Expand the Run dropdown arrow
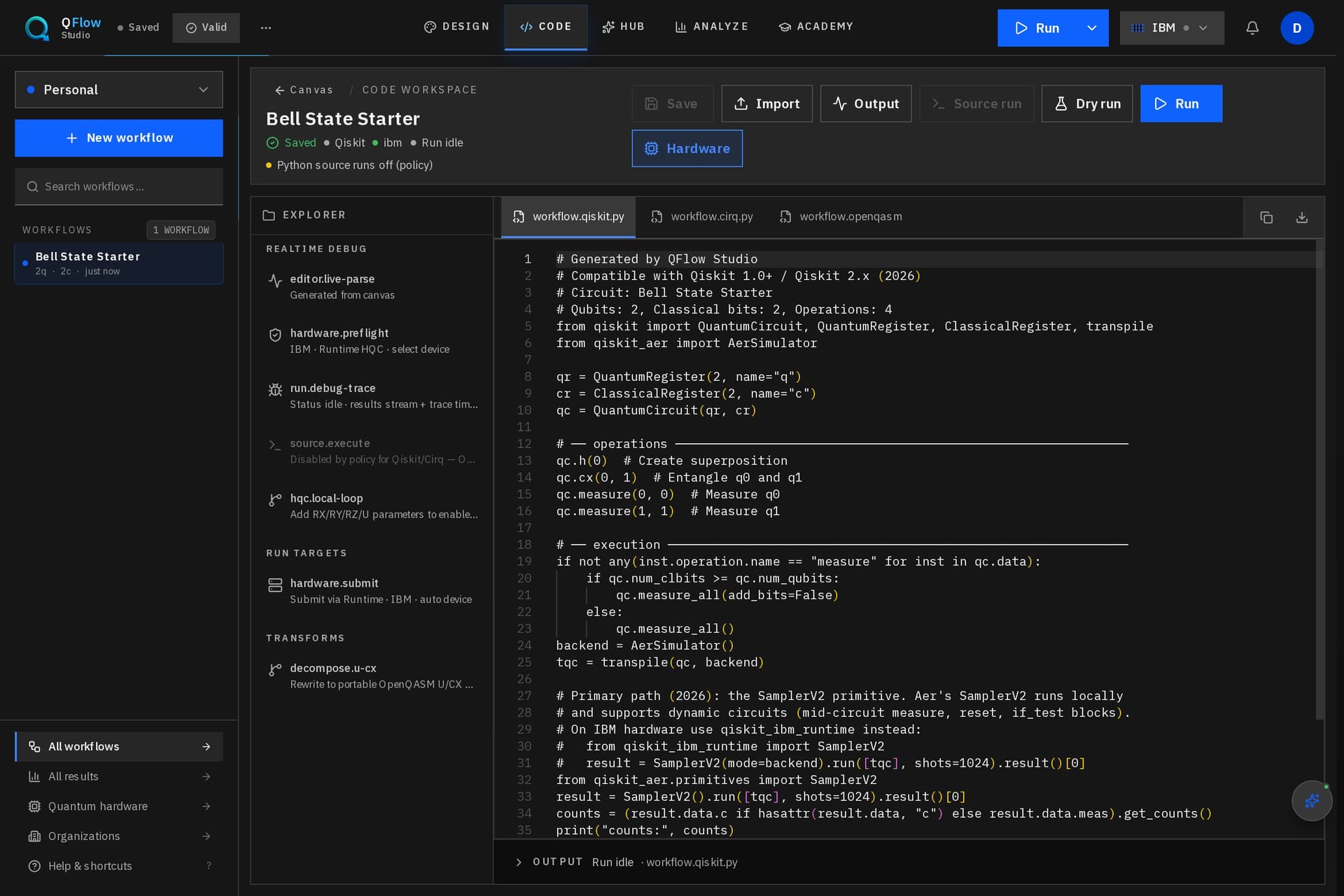The height and width of the screenshot is (896, 1344). [x=1092, y=28]
